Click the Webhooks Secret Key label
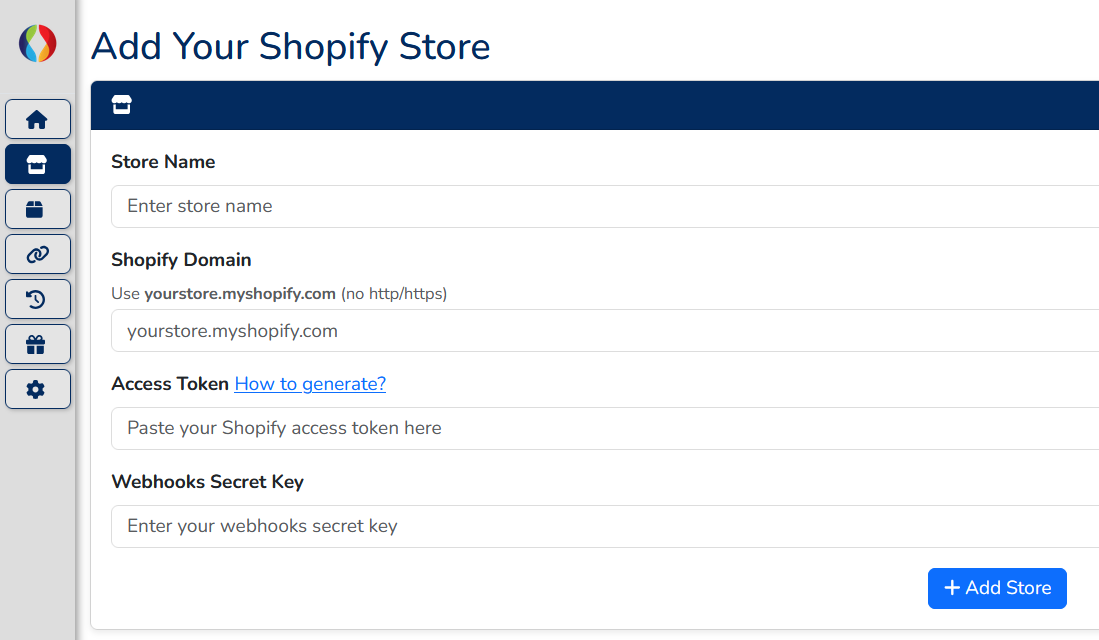Viewport: 1099px width, 640px height. click(207, 482)
